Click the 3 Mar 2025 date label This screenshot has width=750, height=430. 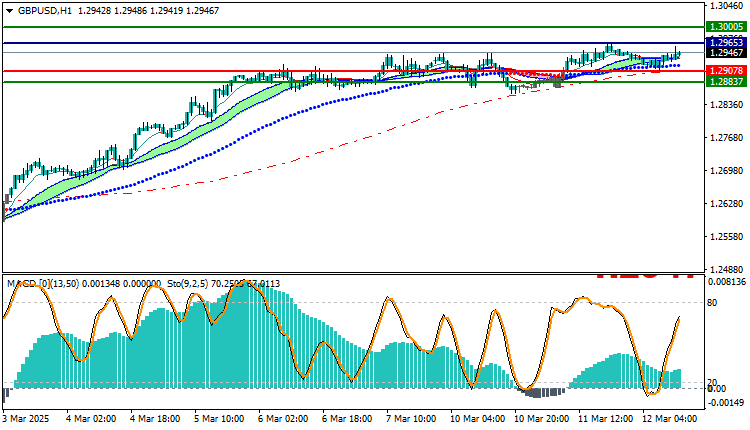26,419
